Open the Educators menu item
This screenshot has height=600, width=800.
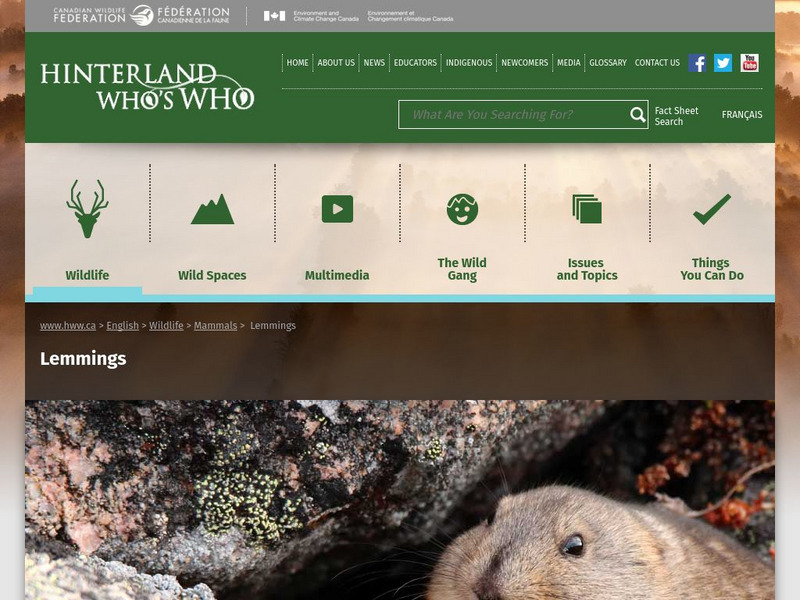415,63
